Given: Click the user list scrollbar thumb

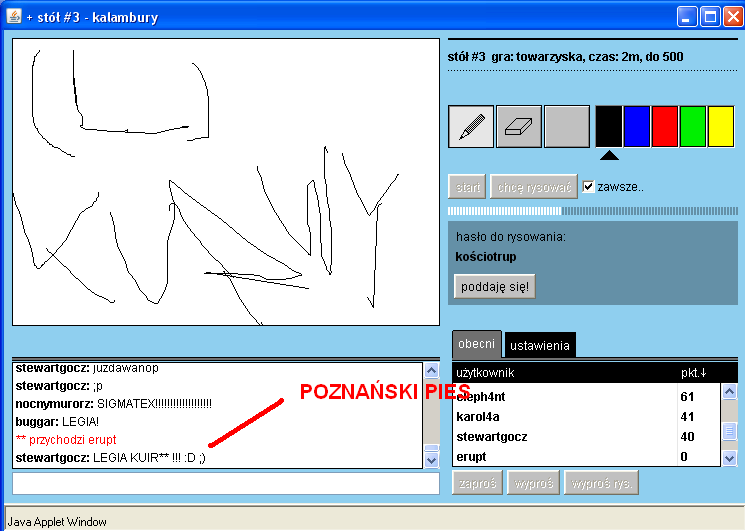Looking at the screenshot, I should pos(729,431).
